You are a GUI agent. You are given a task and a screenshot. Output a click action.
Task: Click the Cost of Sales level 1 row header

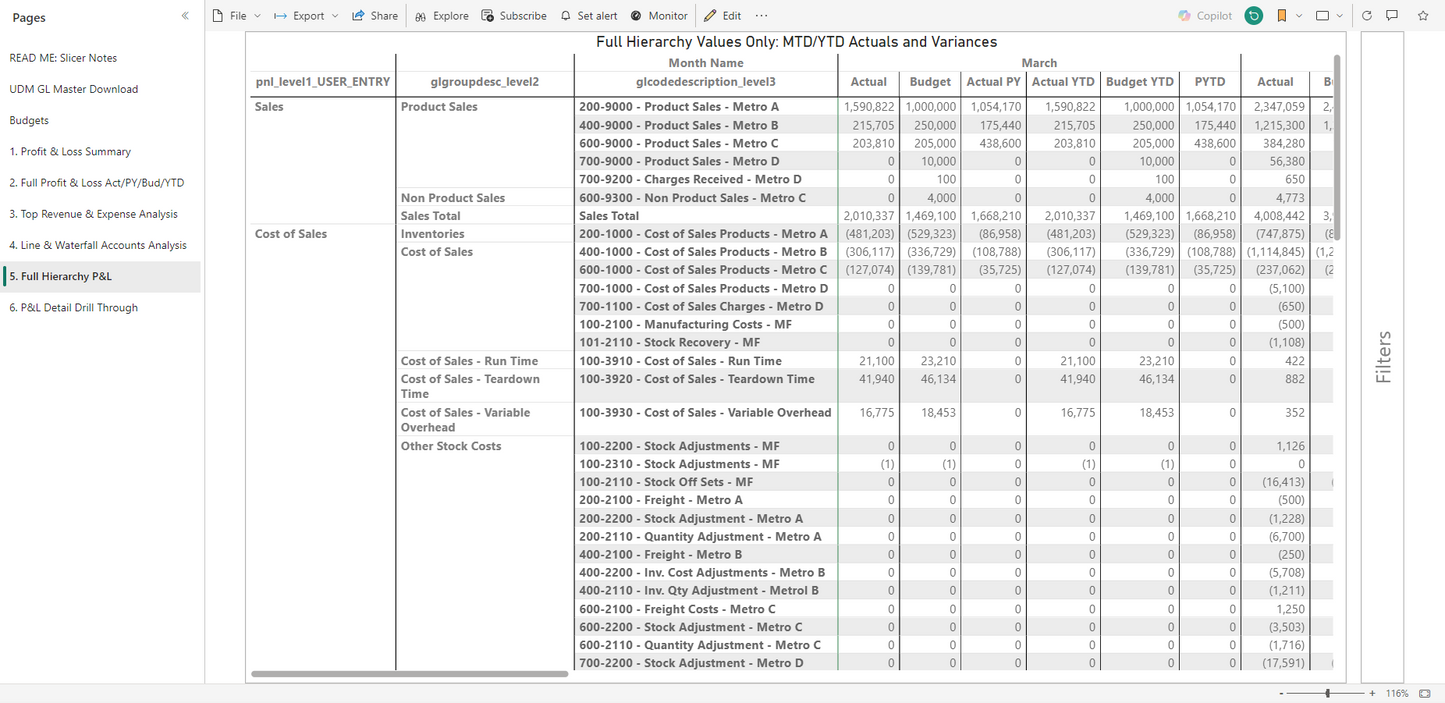291,234
